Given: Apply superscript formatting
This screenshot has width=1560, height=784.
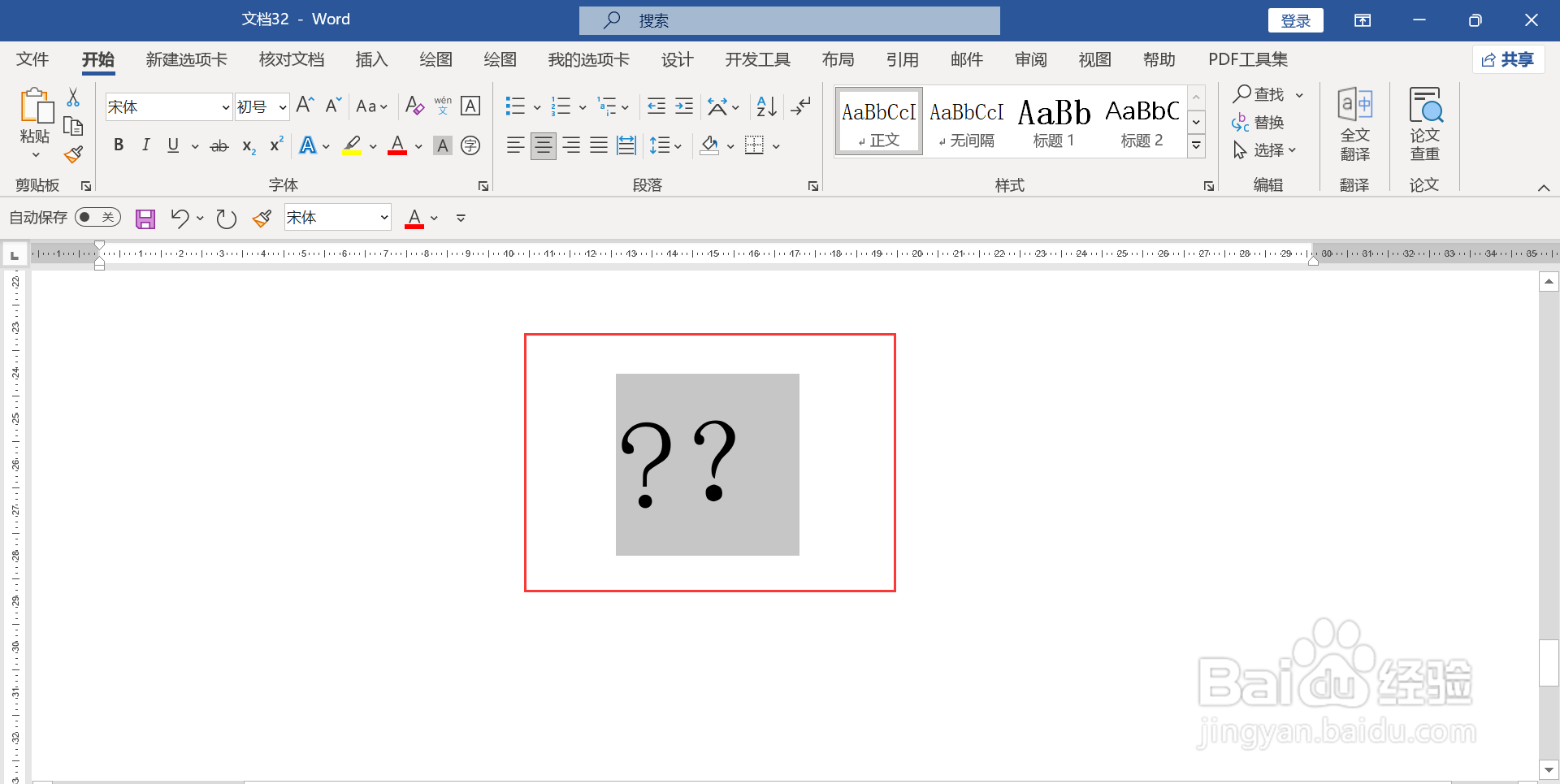Looking at the screenshot, I should (276, 145).
